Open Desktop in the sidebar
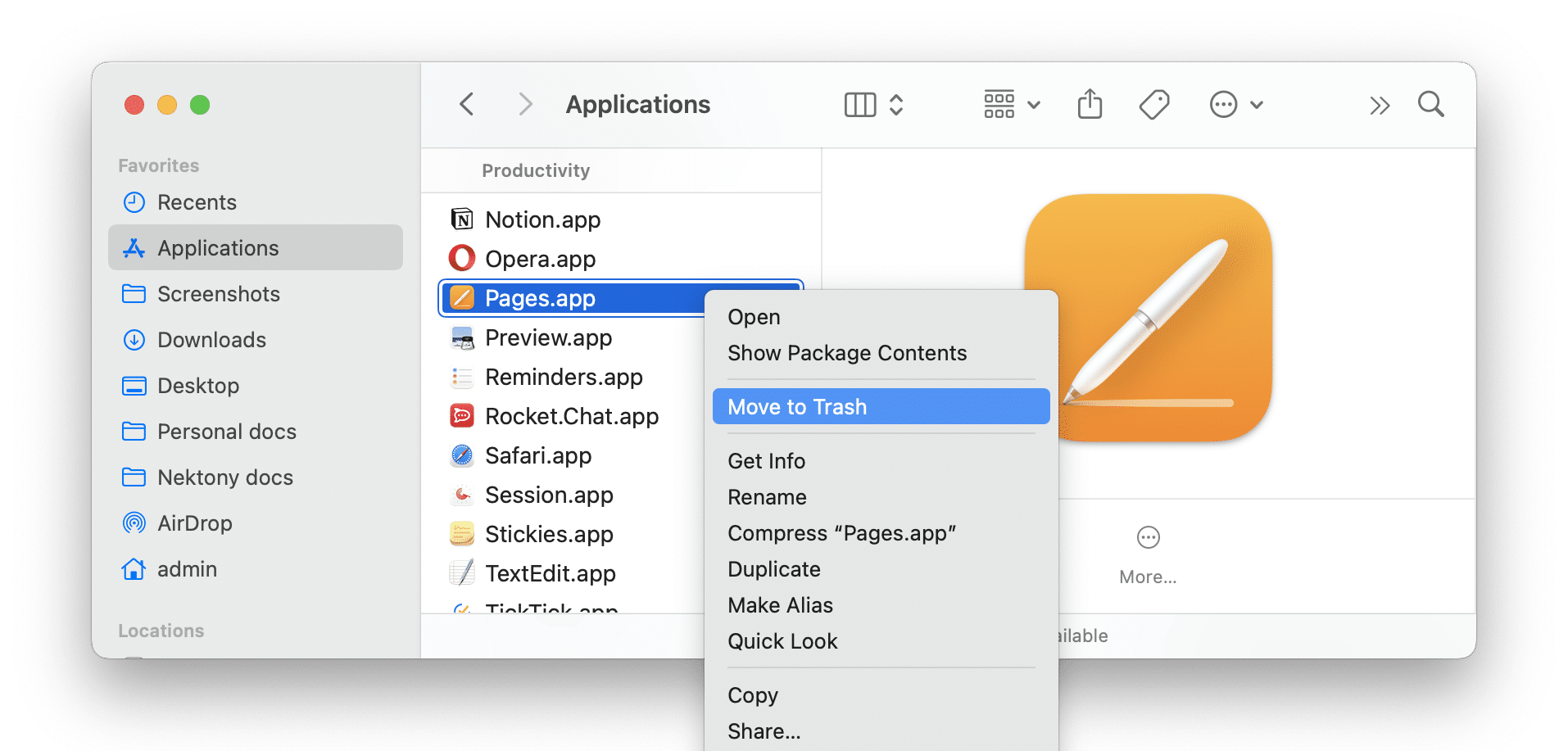1568x751 pixels. point(256,386)
